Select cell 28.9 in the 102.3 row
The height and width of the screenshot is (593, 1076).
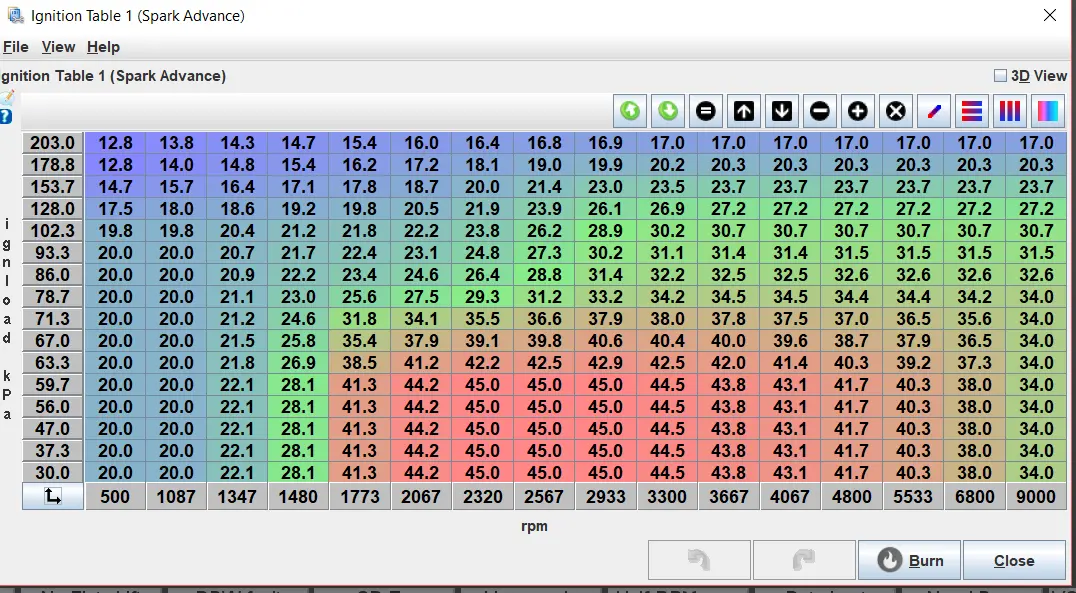[606, 231]
